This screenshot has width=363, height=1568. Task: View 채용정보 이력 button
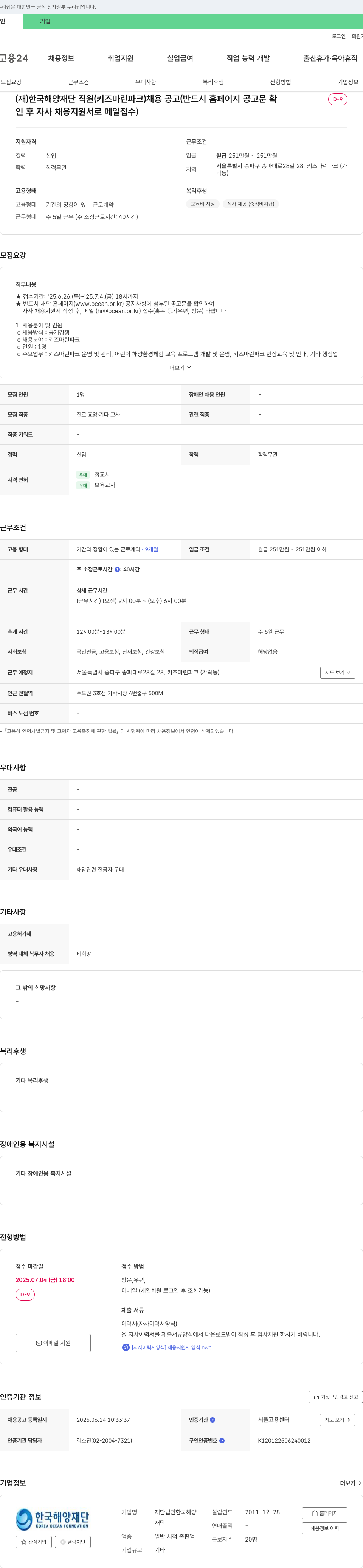coord(325,1528)
